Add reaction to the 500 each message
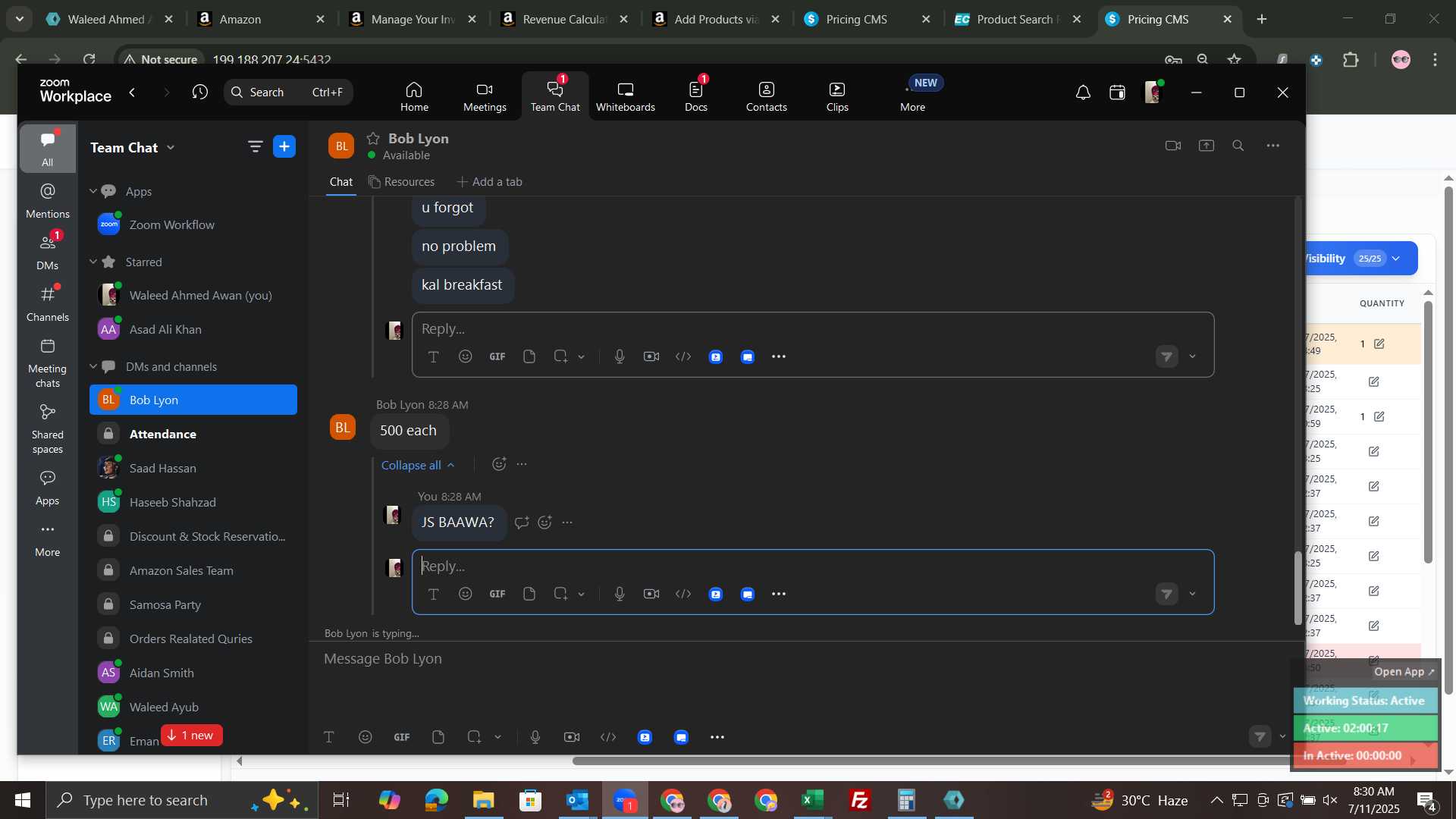The width and height of the screenshot is (1456, 819). coord(499,464)
